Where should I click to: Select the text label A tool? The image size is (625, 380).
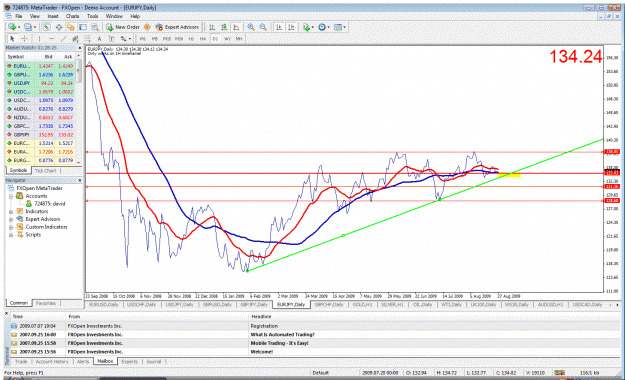[99, 39]
